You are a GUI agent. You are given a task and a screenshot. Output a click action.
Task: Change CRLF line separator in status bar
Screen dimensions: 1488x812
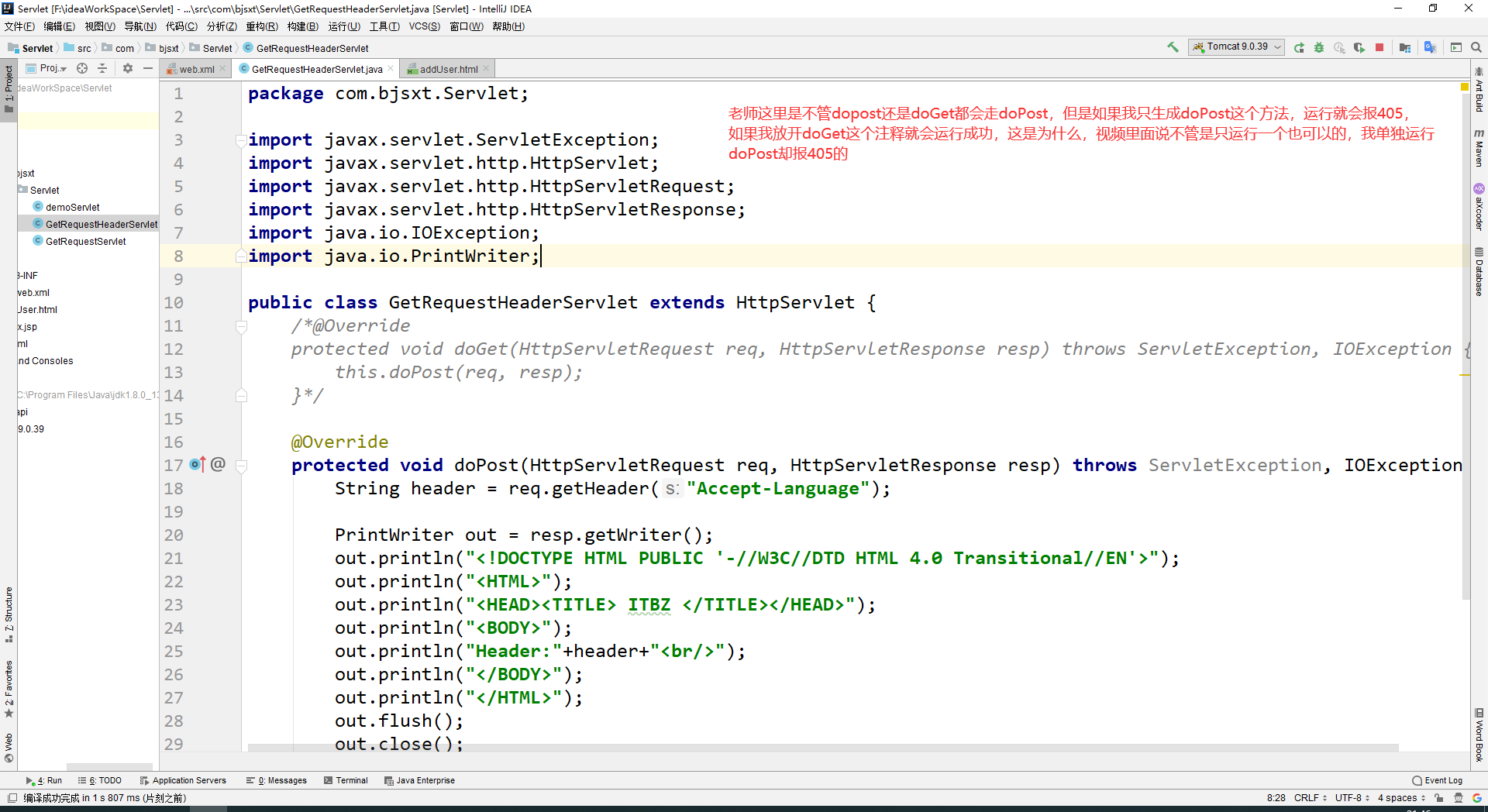[1311, 797]
